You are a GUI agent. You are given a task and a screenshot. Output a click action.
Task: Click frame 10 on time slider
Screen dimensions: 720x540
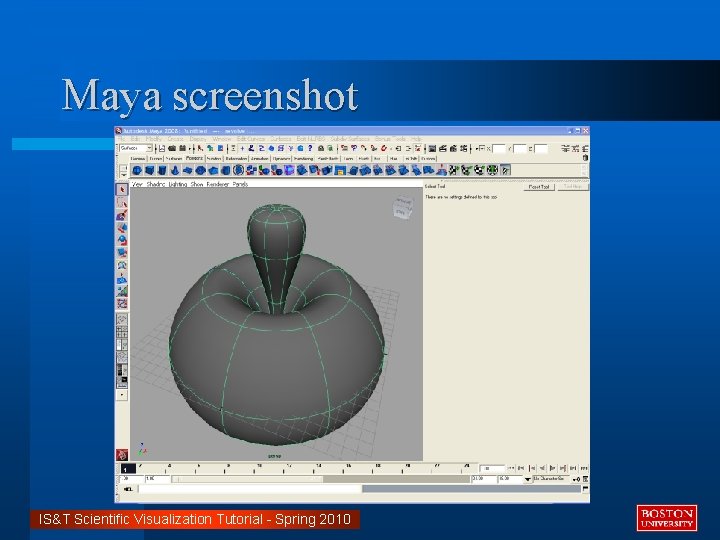tap(259, 466)
